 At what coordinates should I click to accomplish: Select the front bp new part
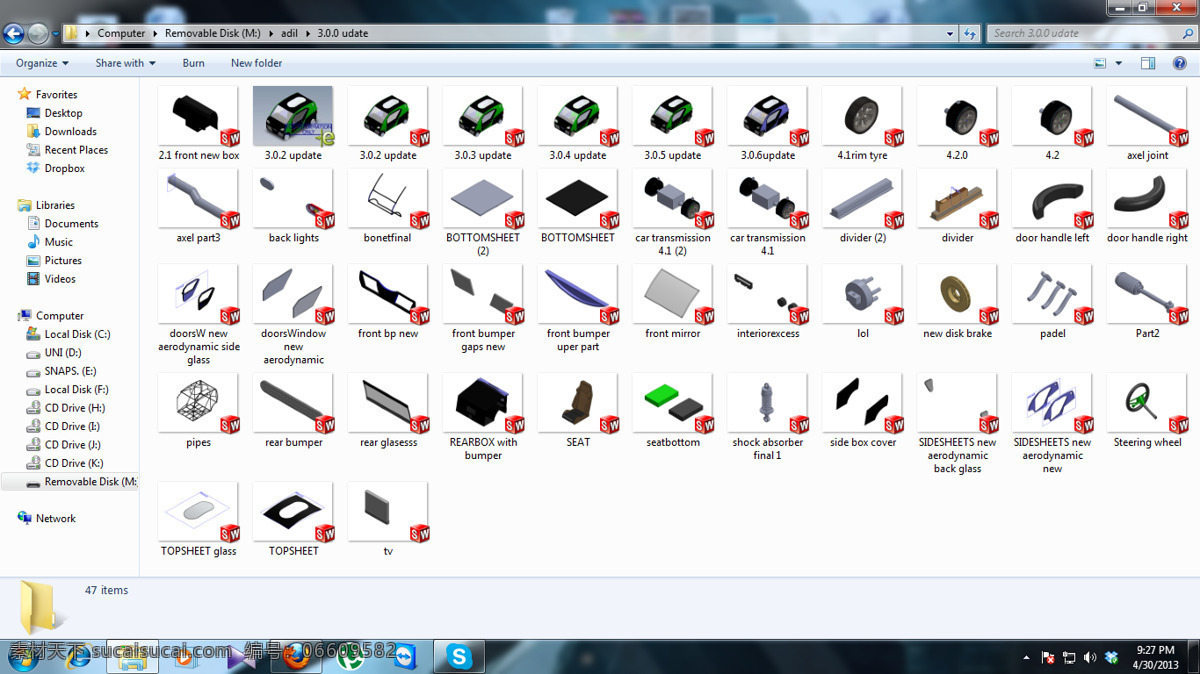pos(387,302)
